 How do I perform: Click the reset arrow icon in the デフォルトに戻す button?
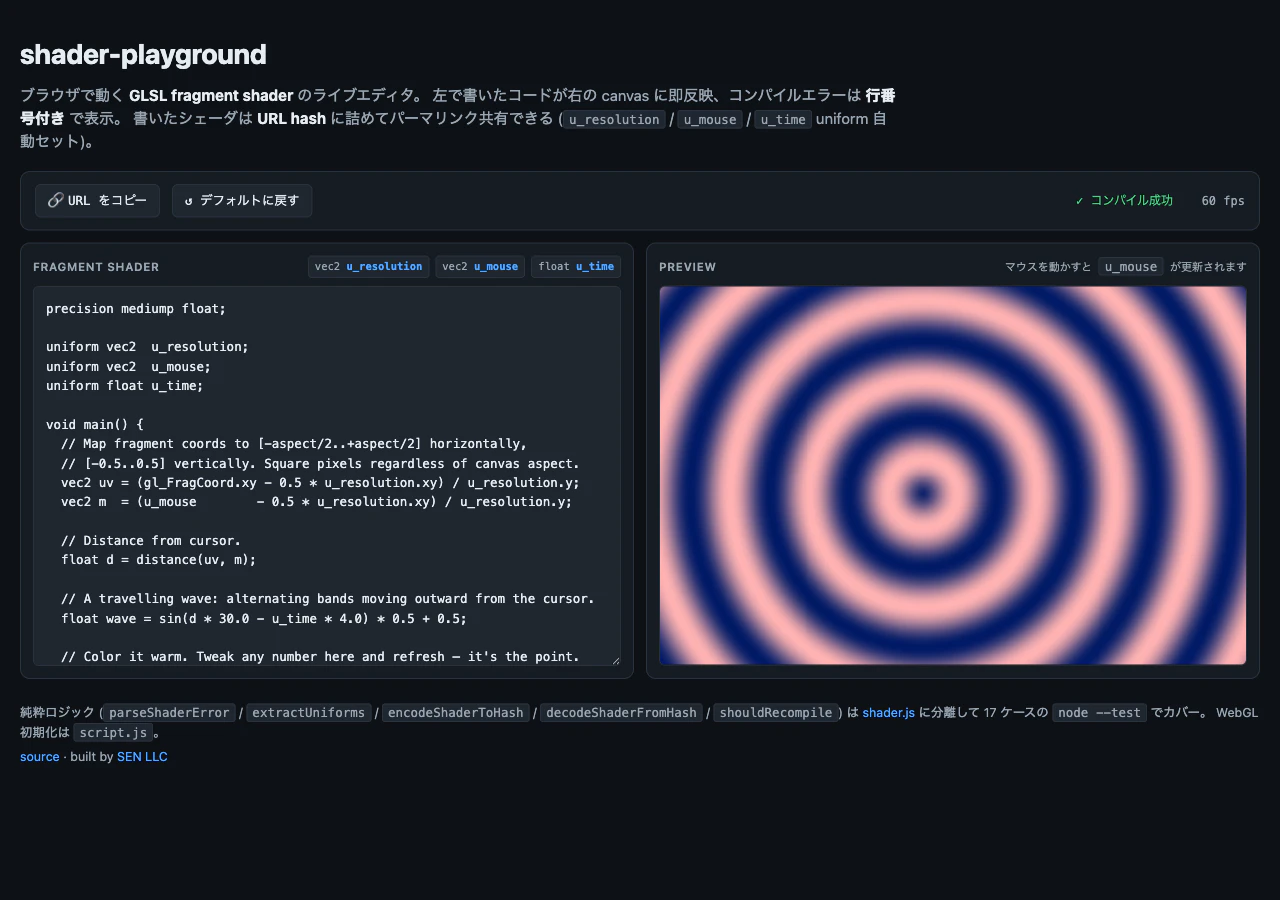click(x=188, y=201)
